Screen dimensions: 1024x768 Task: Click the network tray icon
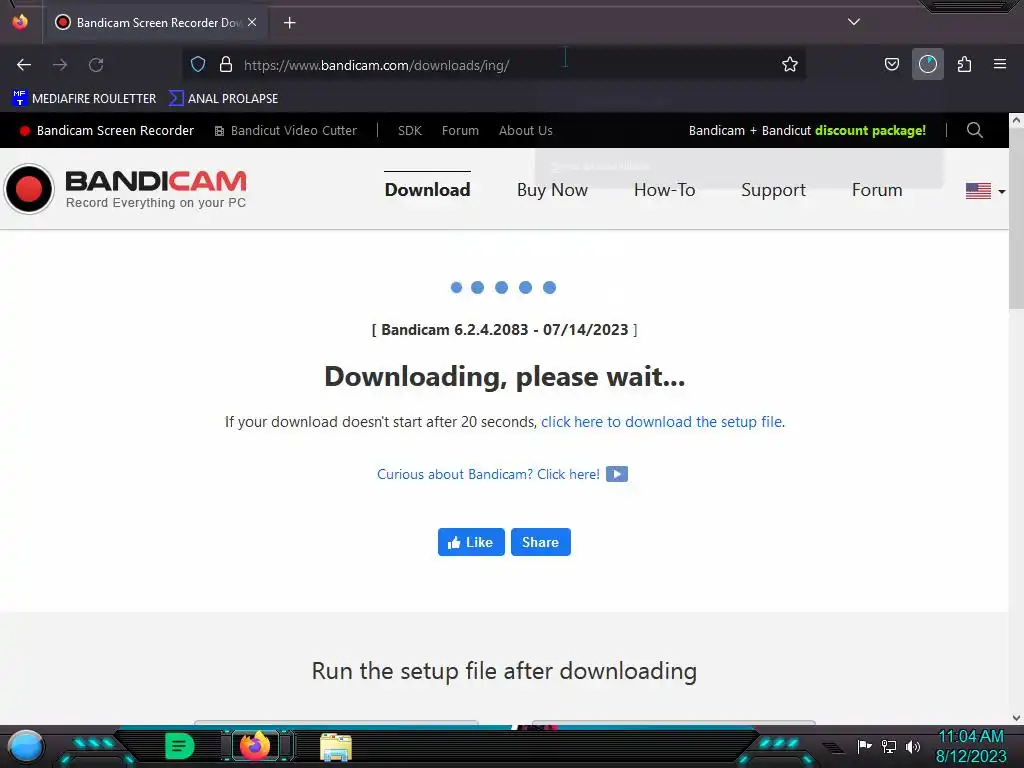coord(888,746)
